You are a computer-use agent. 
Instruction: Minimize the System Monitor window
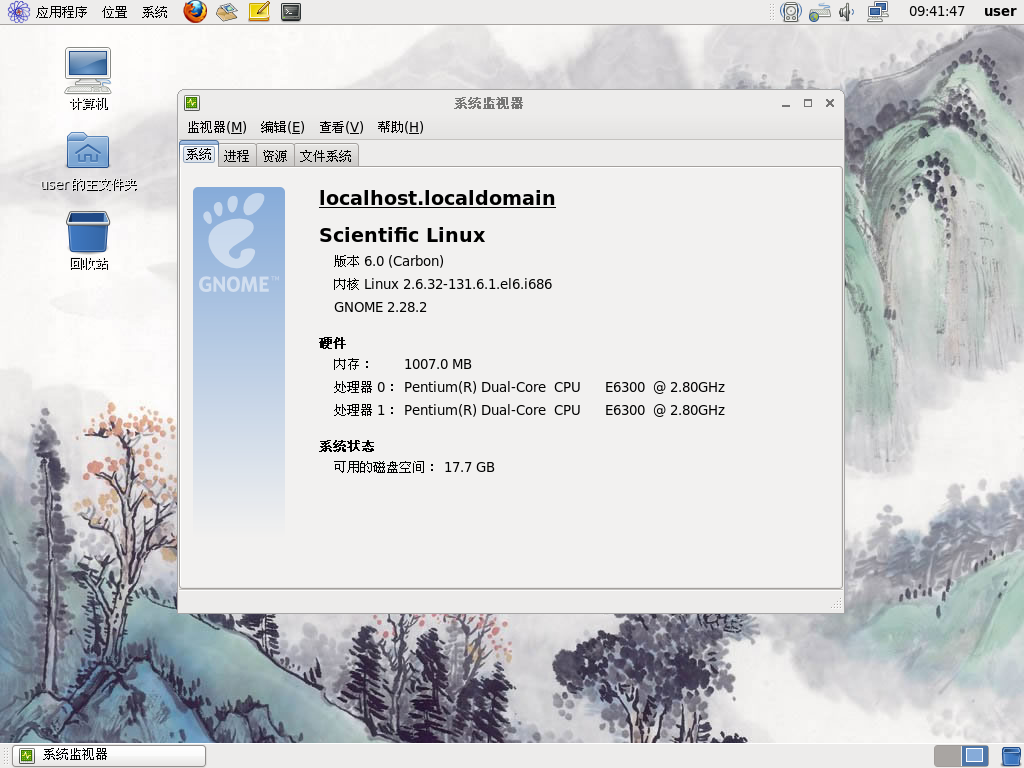pos(786,103)
